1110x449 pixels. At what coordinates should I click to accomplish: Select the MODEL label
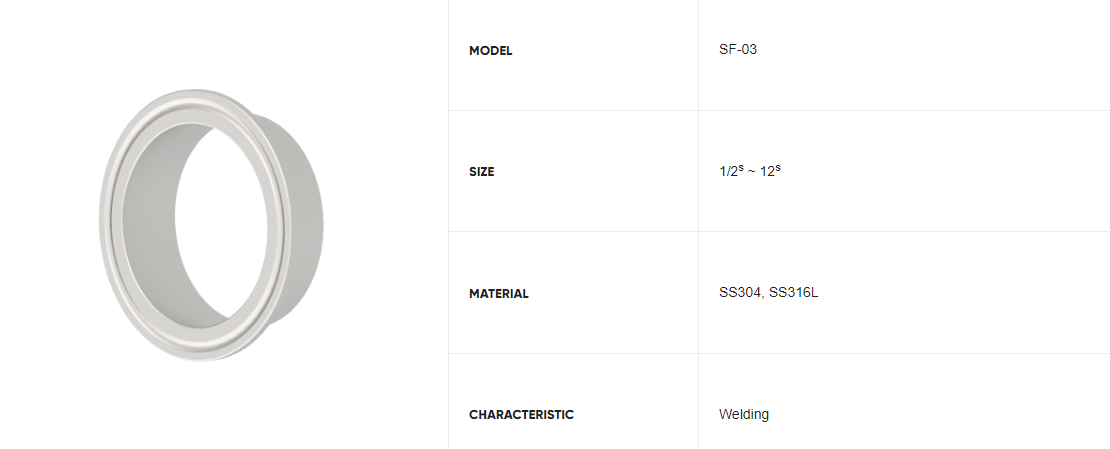(490, 50)
